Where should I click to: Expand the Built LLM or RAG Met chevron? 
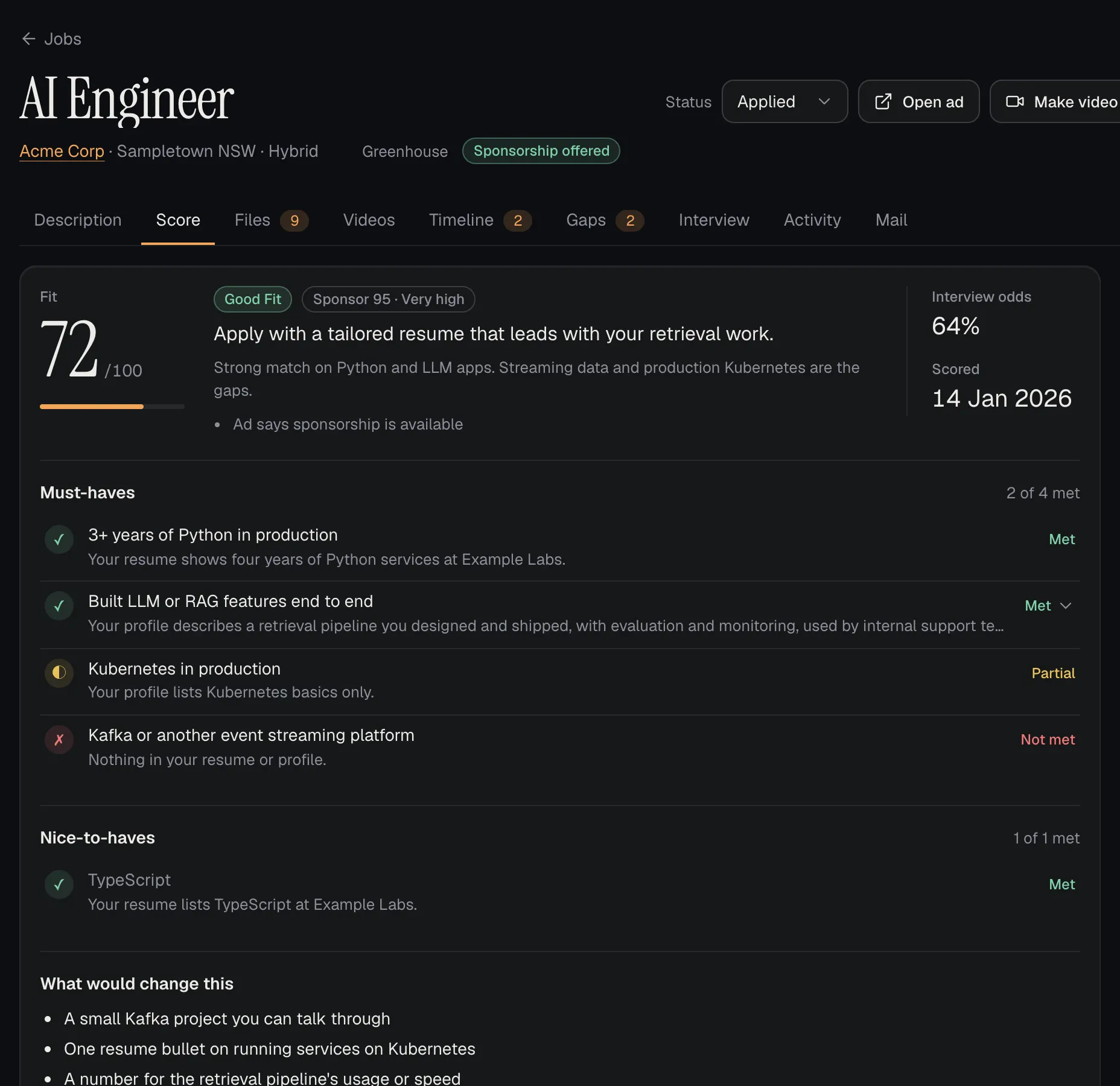tap(1066, 606)
